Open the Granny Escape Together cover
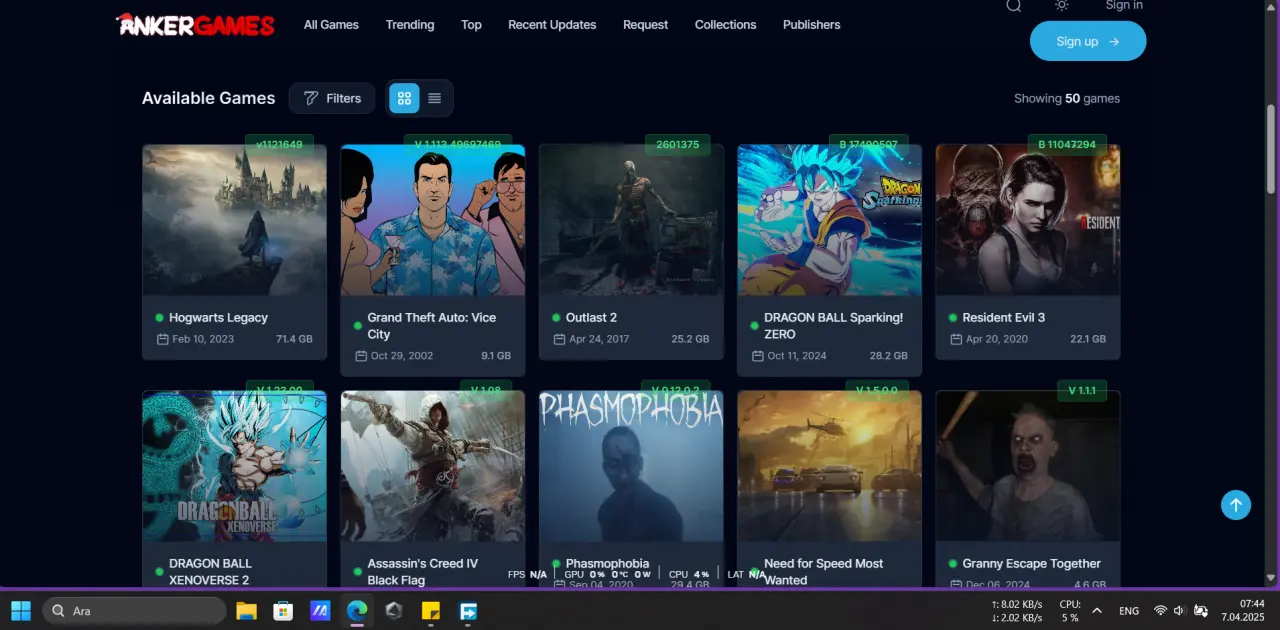Screen dimensions: 1280x630 [x=1028, y=466]
